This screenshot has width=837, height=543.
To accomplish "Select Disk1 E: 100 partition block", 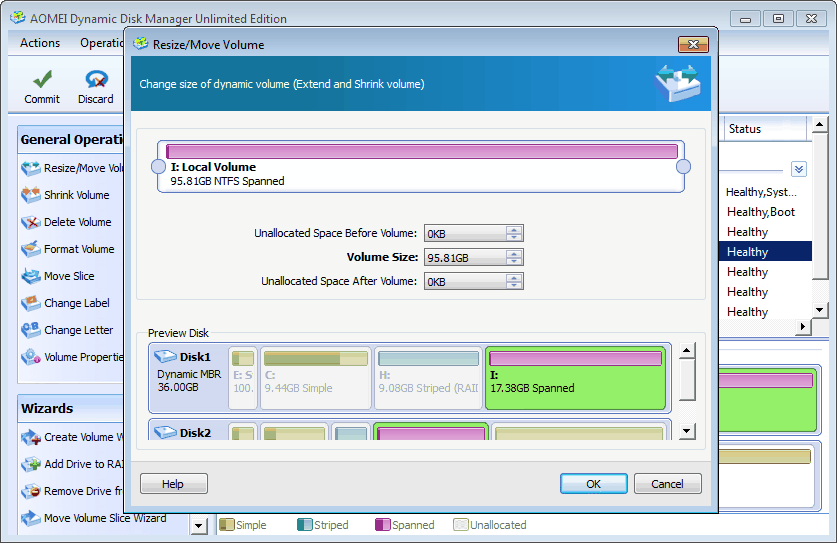I will tap(243, 378).
